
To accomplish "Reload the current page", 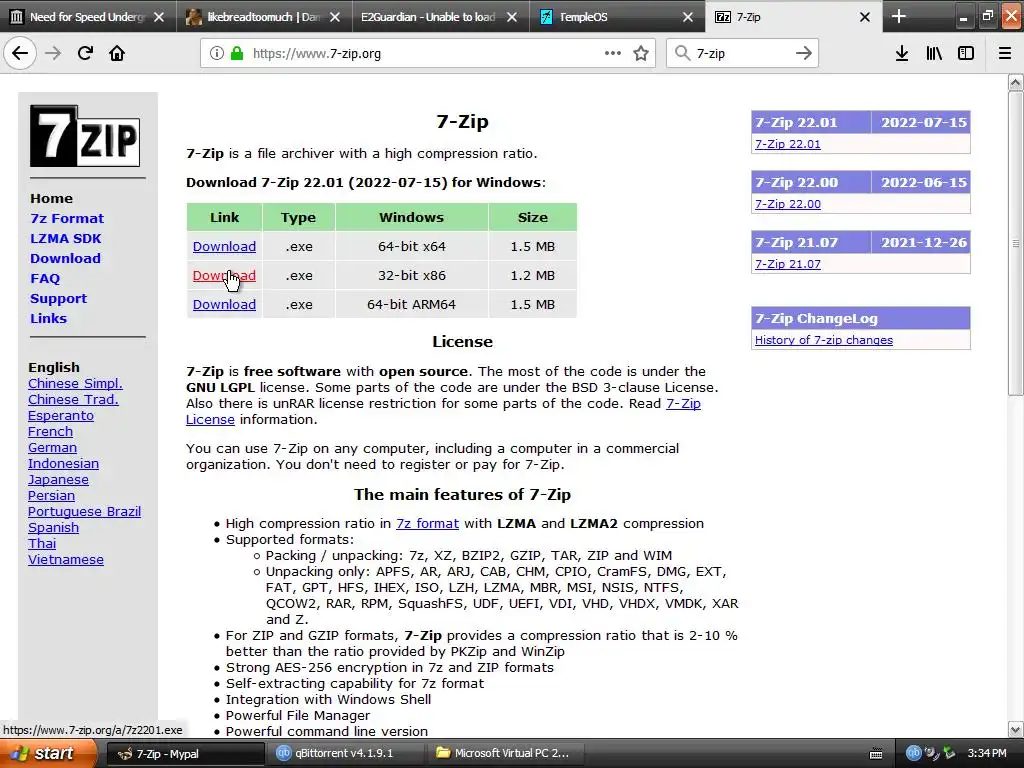I will pos(85,53).
